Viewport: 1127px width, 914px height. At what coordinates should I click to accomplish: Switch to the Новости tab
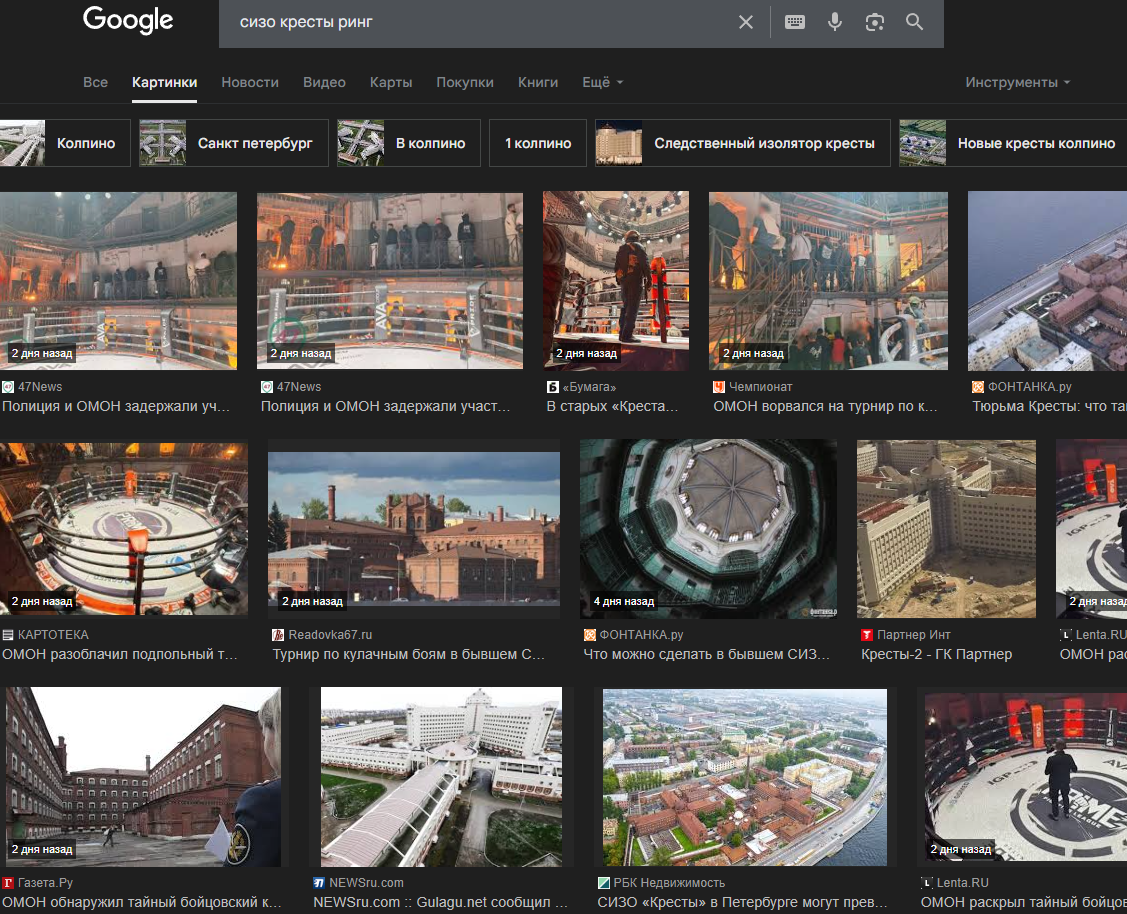click(250, 82)
